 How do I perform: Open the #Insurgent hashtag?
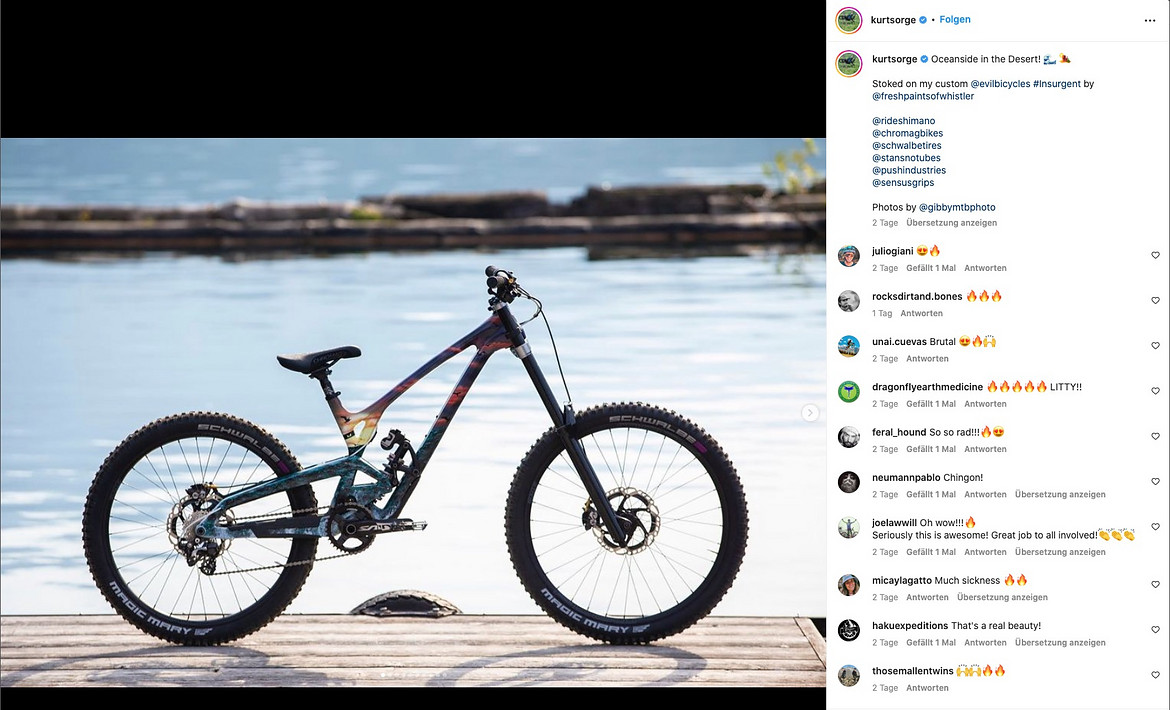pyautogui.click(x=1057, y=84)
